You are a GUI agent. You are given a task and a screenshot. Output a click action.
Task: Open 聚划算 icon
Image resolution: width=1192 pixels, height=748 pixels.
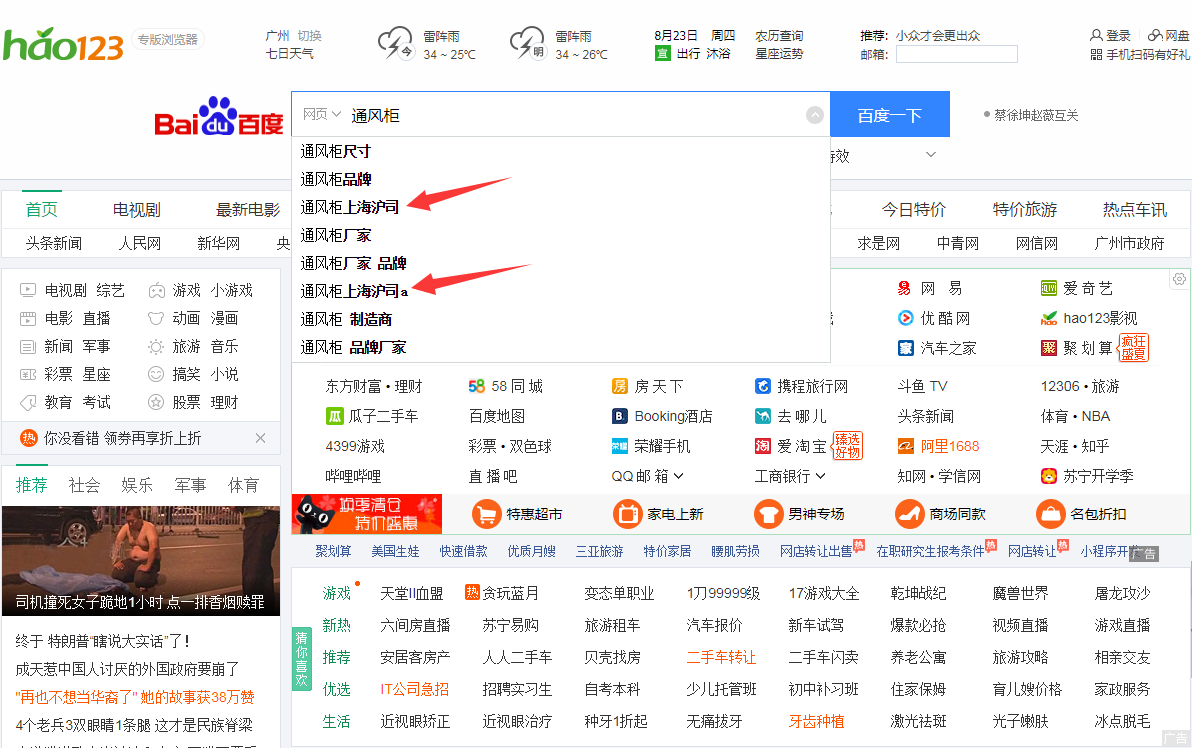(1049, 348)
